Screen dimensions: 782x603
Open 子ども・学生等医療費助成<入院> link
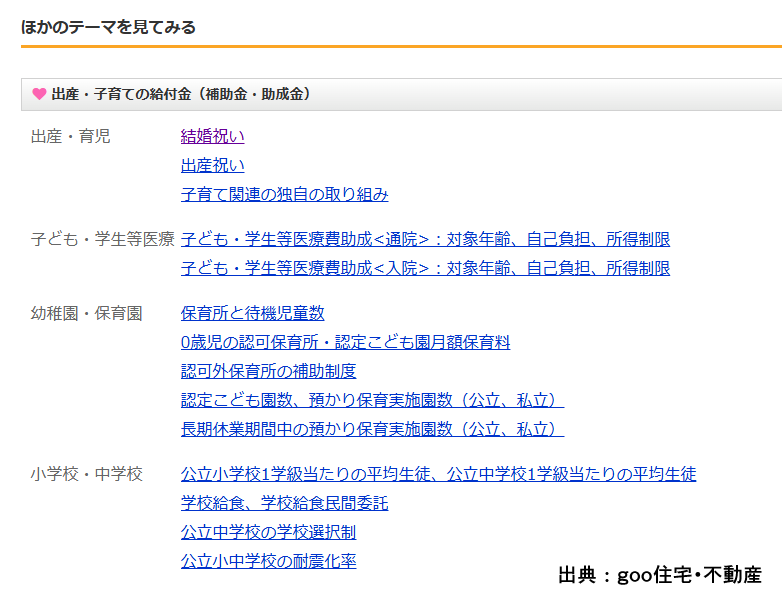(425, 268)
